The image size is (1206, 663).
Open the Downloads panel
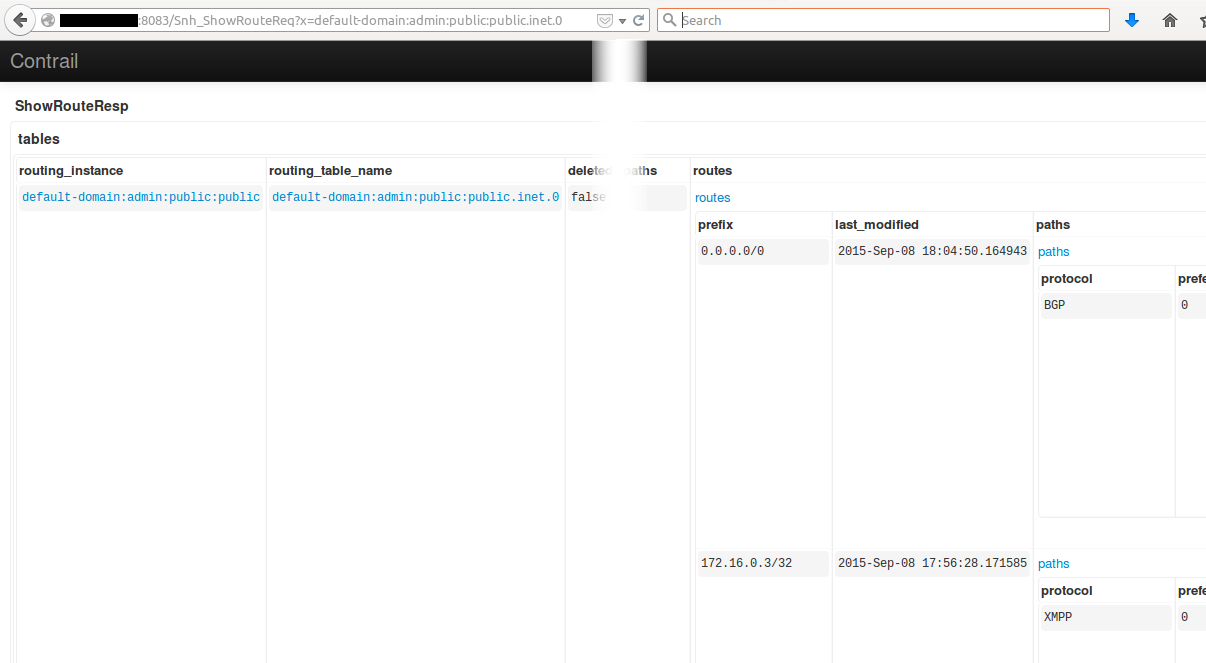click(1131, 19)
